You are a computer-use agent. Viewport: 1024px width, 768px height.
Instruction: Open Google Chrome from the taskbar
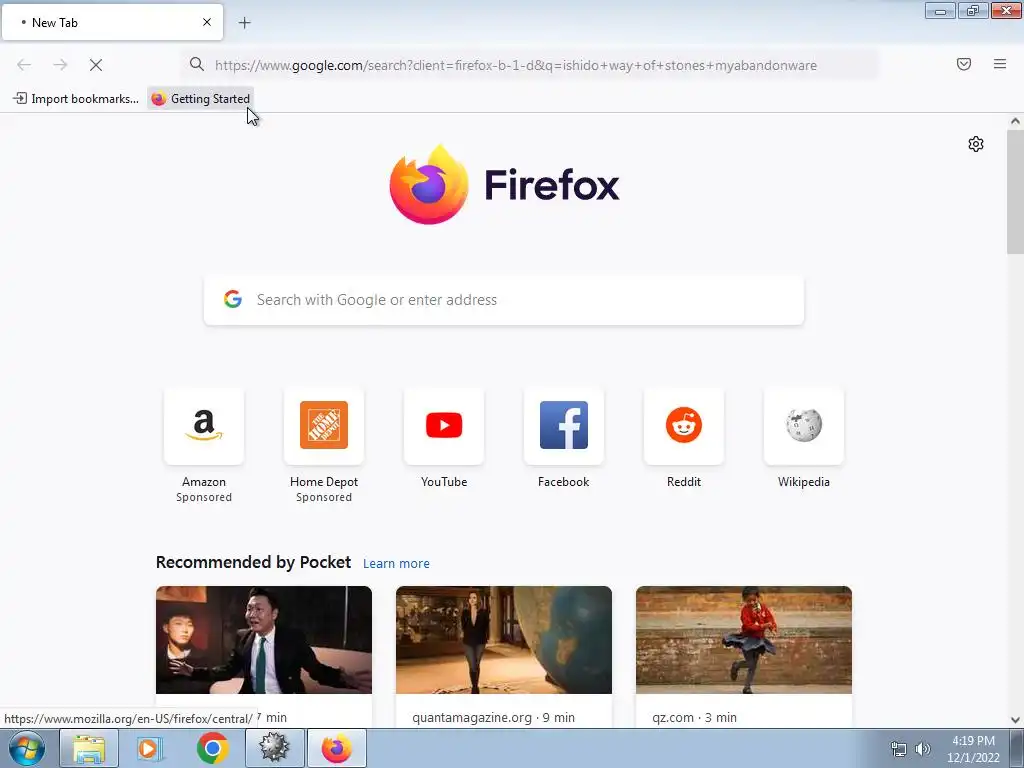(x=212, y=748)
